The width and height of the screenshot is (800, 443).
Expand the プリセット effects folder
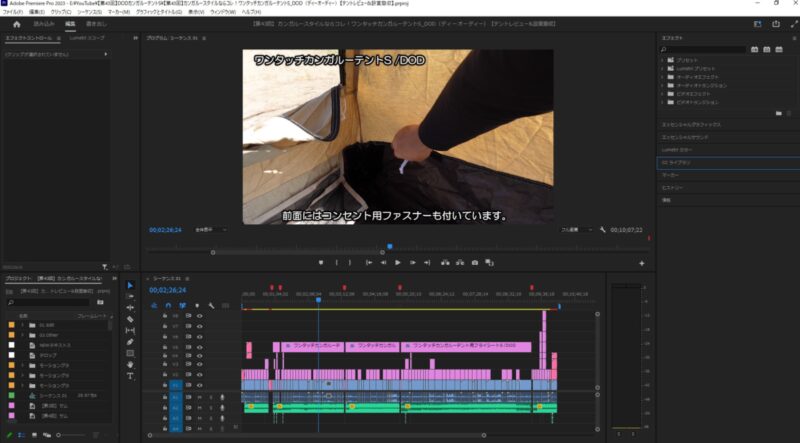pos(662,60)
